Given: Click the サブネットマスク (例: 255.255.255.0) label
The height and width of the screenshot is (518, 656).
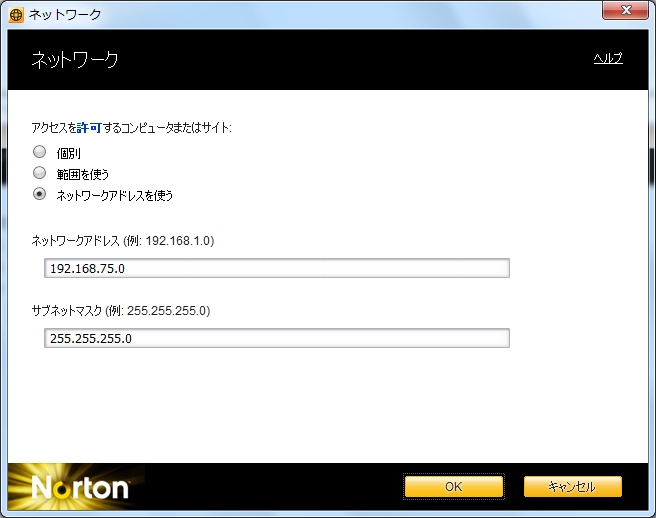Looking at the screenshot, I should [x=121, y=311].
